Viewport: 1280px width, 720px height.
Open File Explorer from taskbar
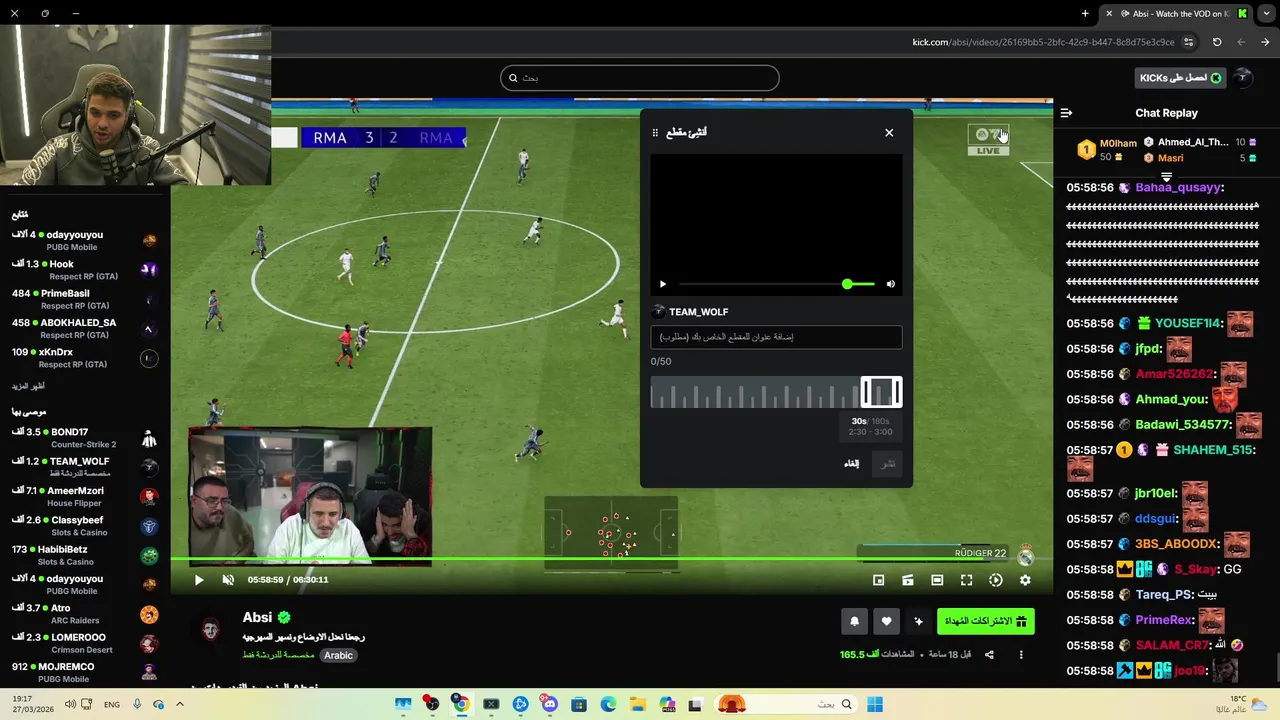(638, 705)
